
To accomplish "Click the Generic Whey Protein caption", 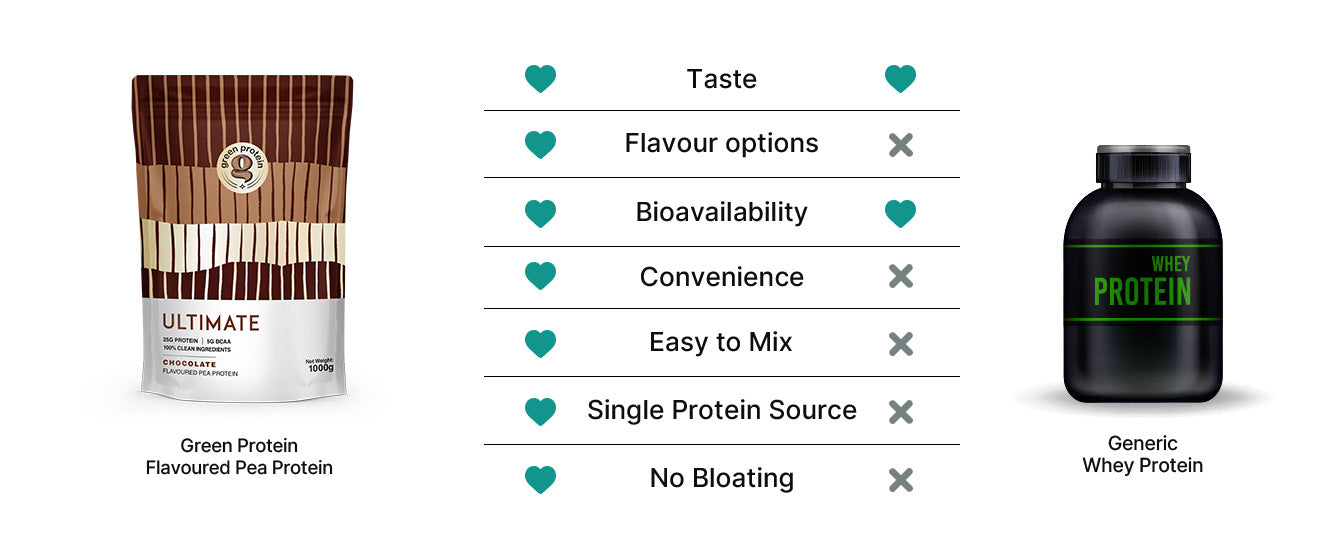I will (x=1142, y=454).
